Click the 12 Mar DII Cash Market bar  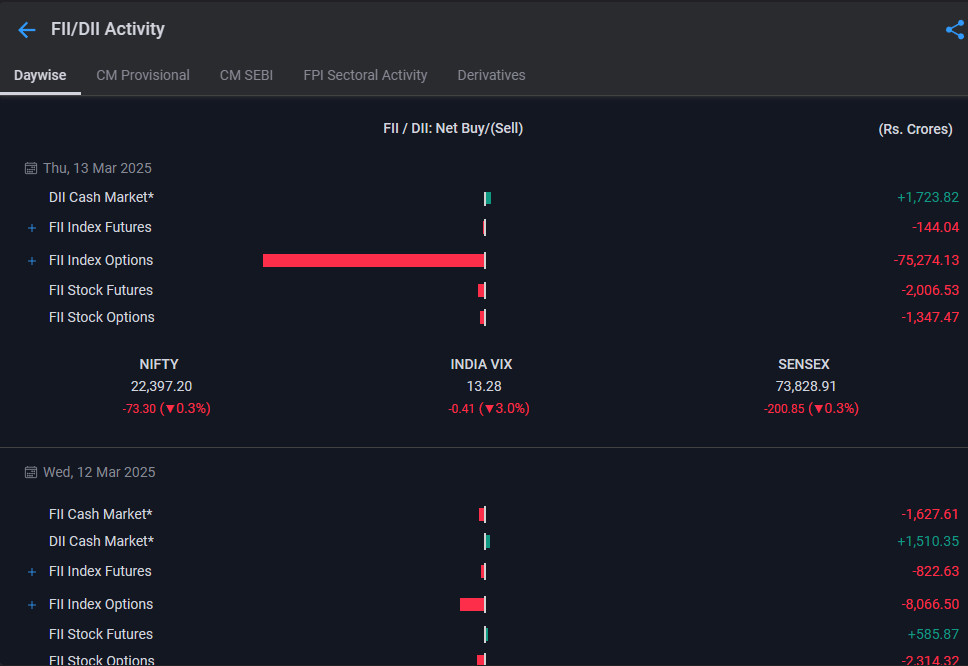tap(487, 541)
